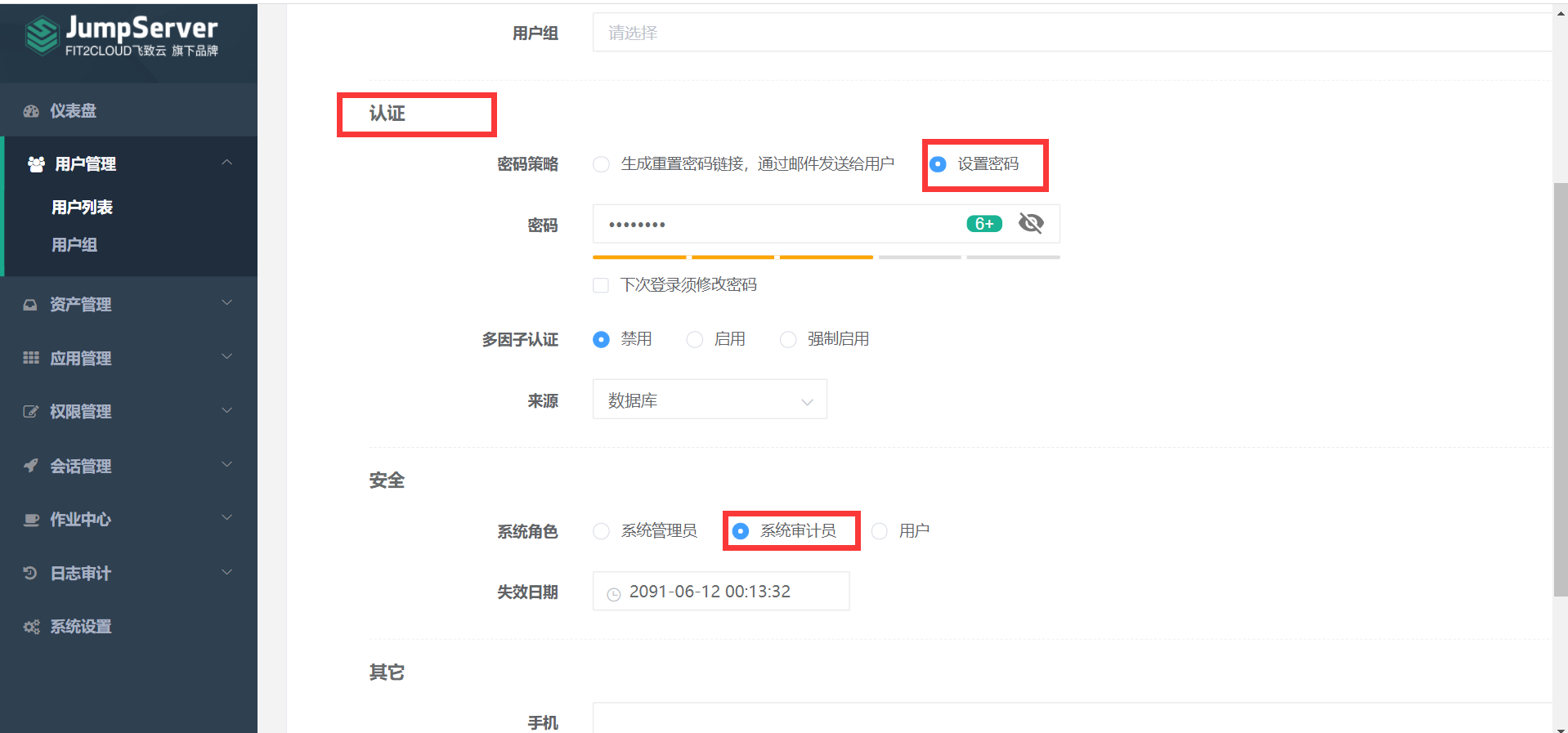Choose the 系统审计员 system role
Viewport: 1568px width, 733px height.
(740, 531)
